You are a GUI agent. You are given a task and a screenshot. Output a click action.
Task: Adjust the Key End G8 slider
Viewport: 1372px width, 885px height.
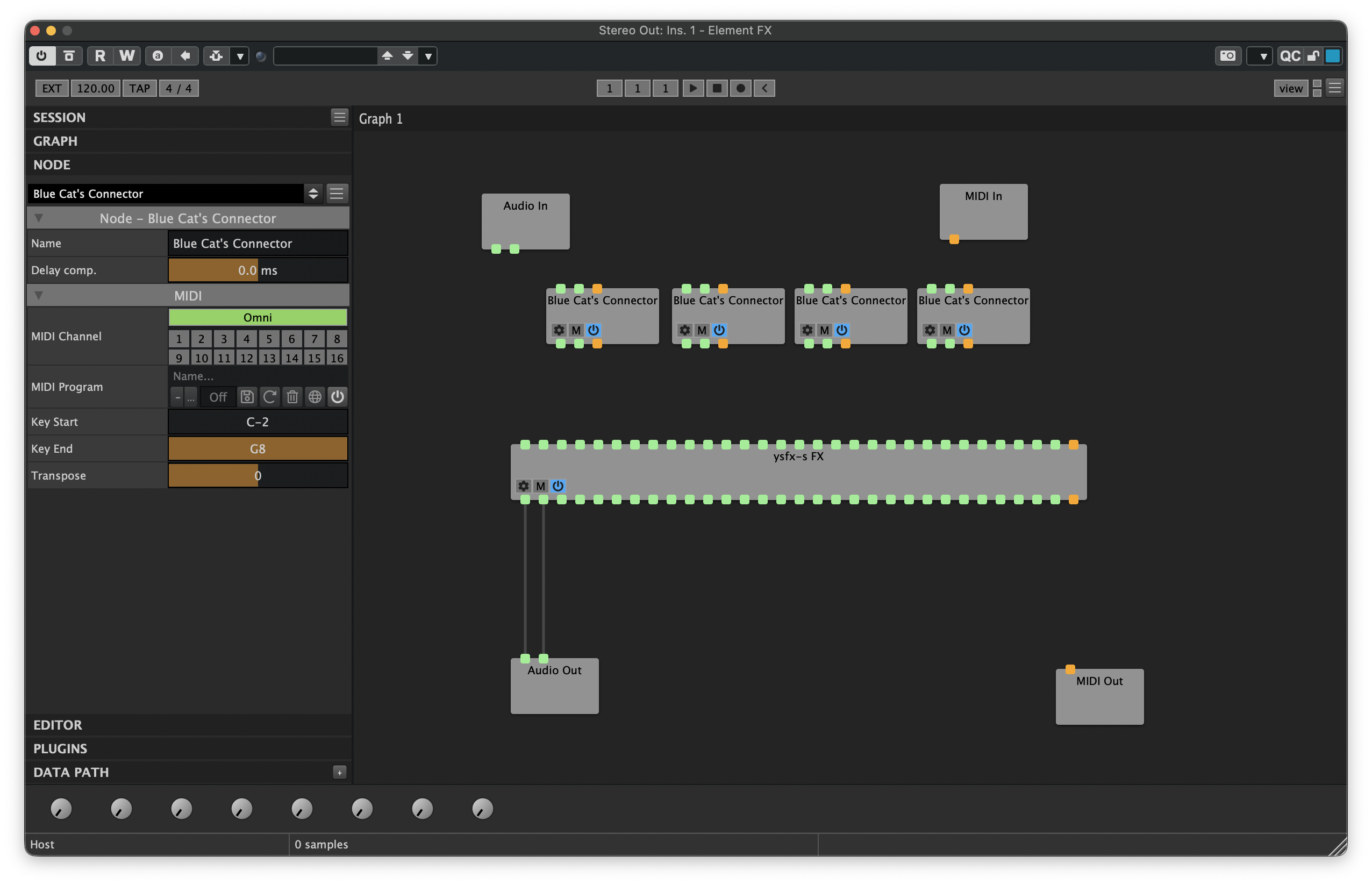click(258, 449)
